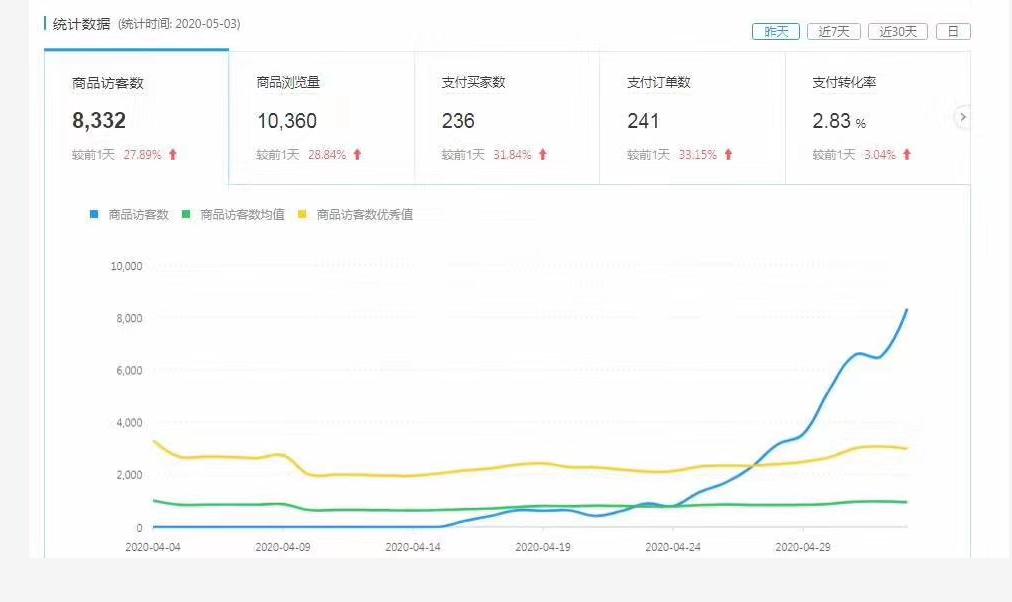Open the 日 custom date selector
This screenshot has height=602, width=1012.
tap(952, 31)
